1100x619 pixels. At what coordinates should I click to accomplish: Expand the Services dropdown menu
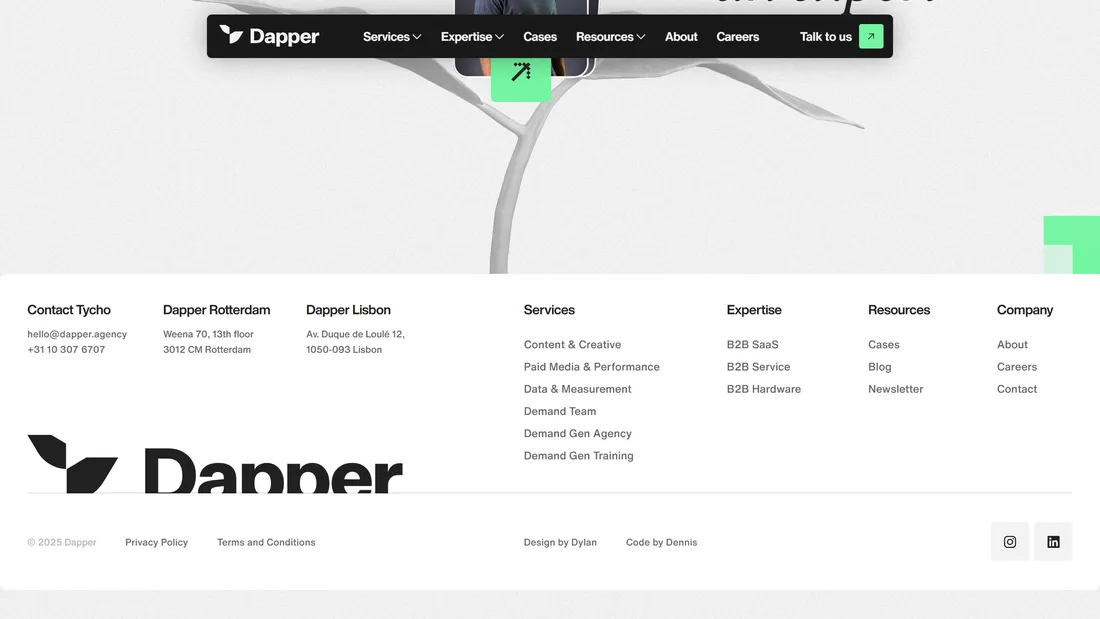click(x=392, y=37)
